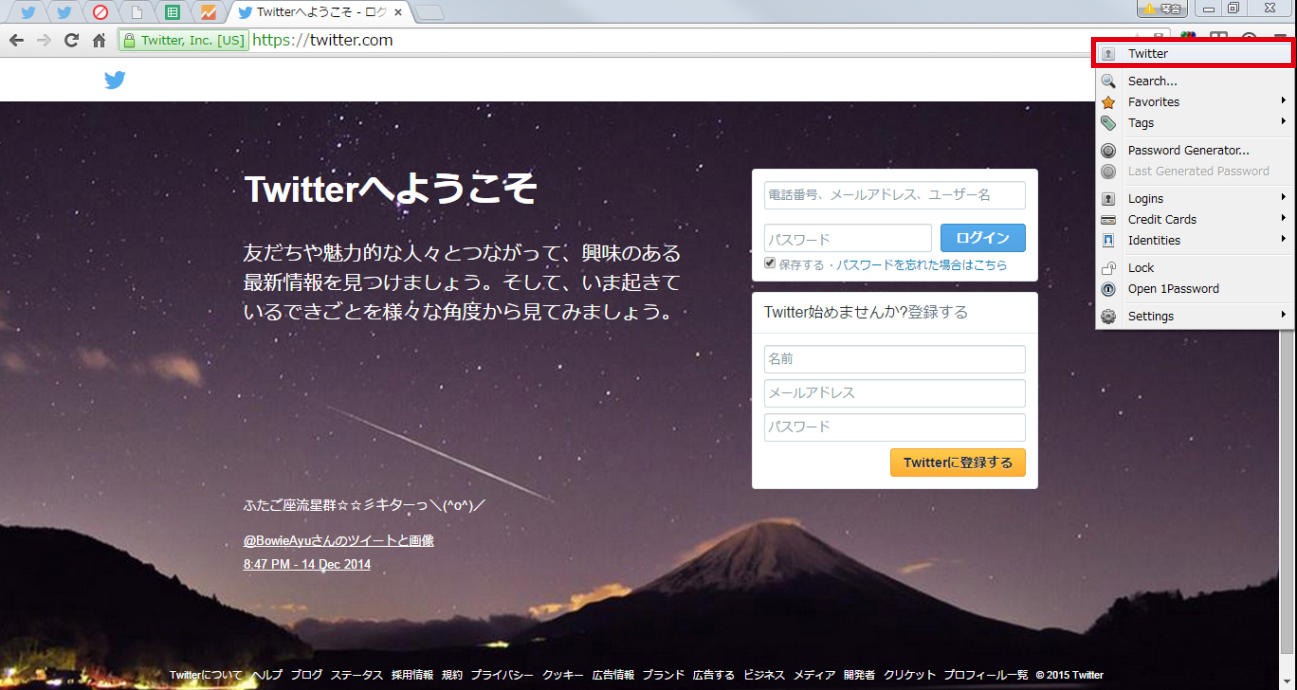
Task: Expand the Favorites submenu arrow
Action: pos(1283,102)
